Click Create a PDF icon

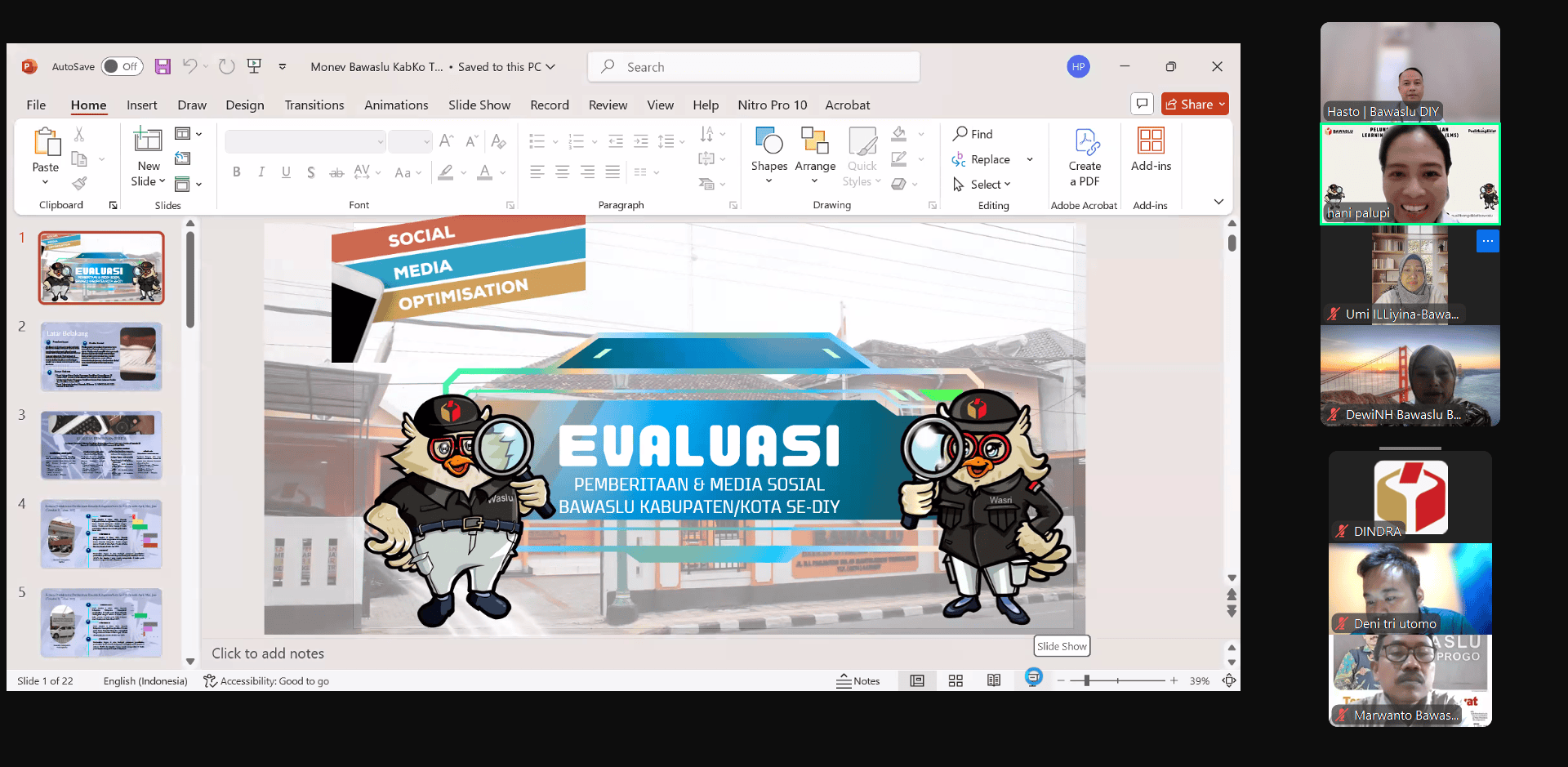(x=1085, y=143)
